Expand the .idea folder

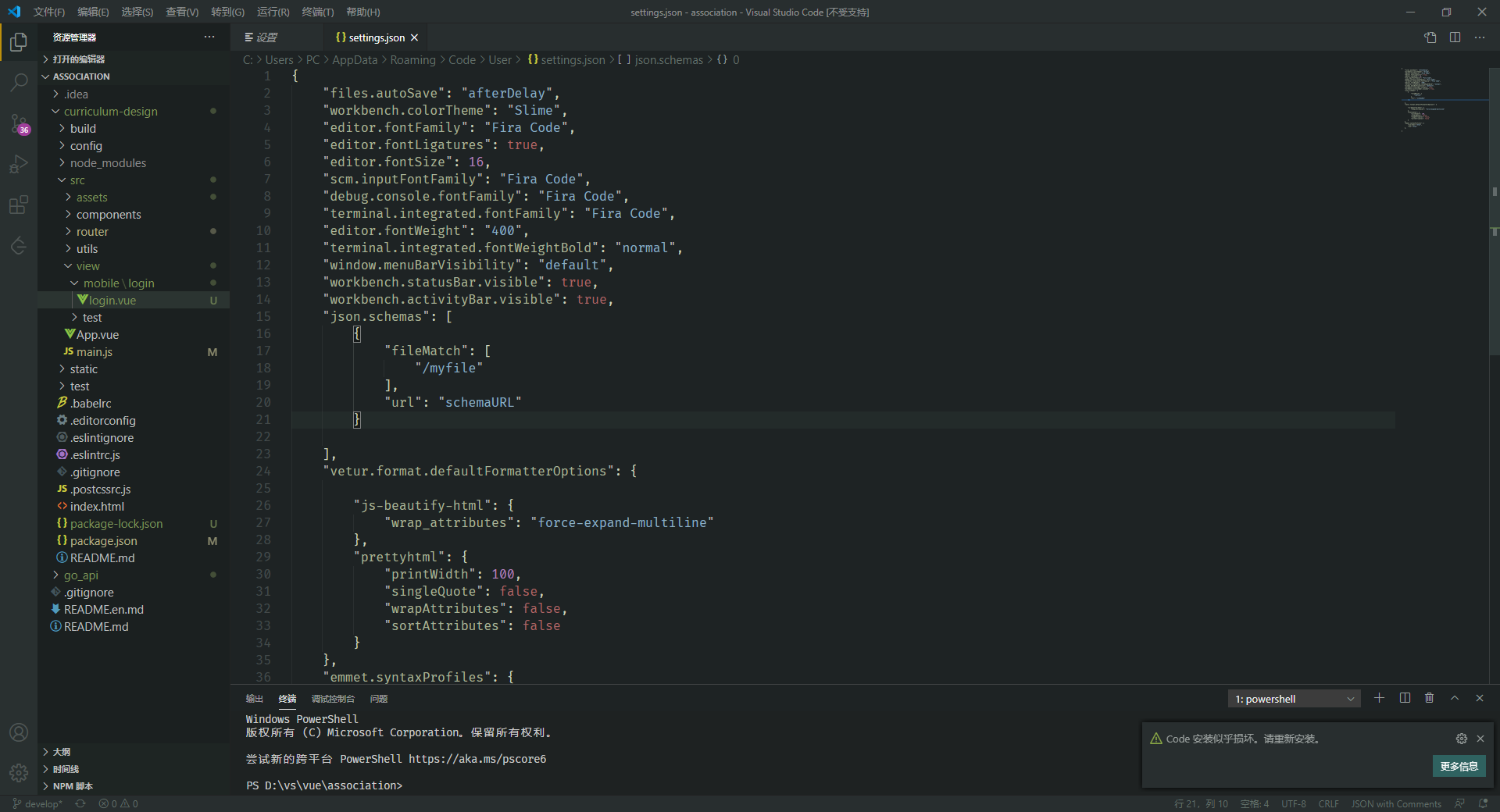[x=134, y=94]
